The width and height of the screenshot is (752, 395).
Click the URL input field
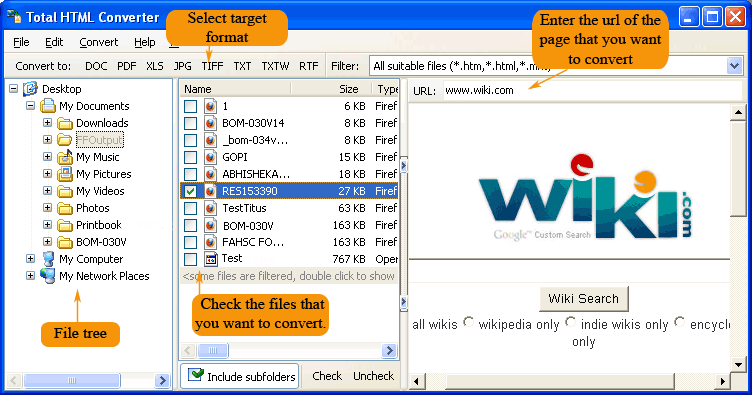[x=592, y=90]
